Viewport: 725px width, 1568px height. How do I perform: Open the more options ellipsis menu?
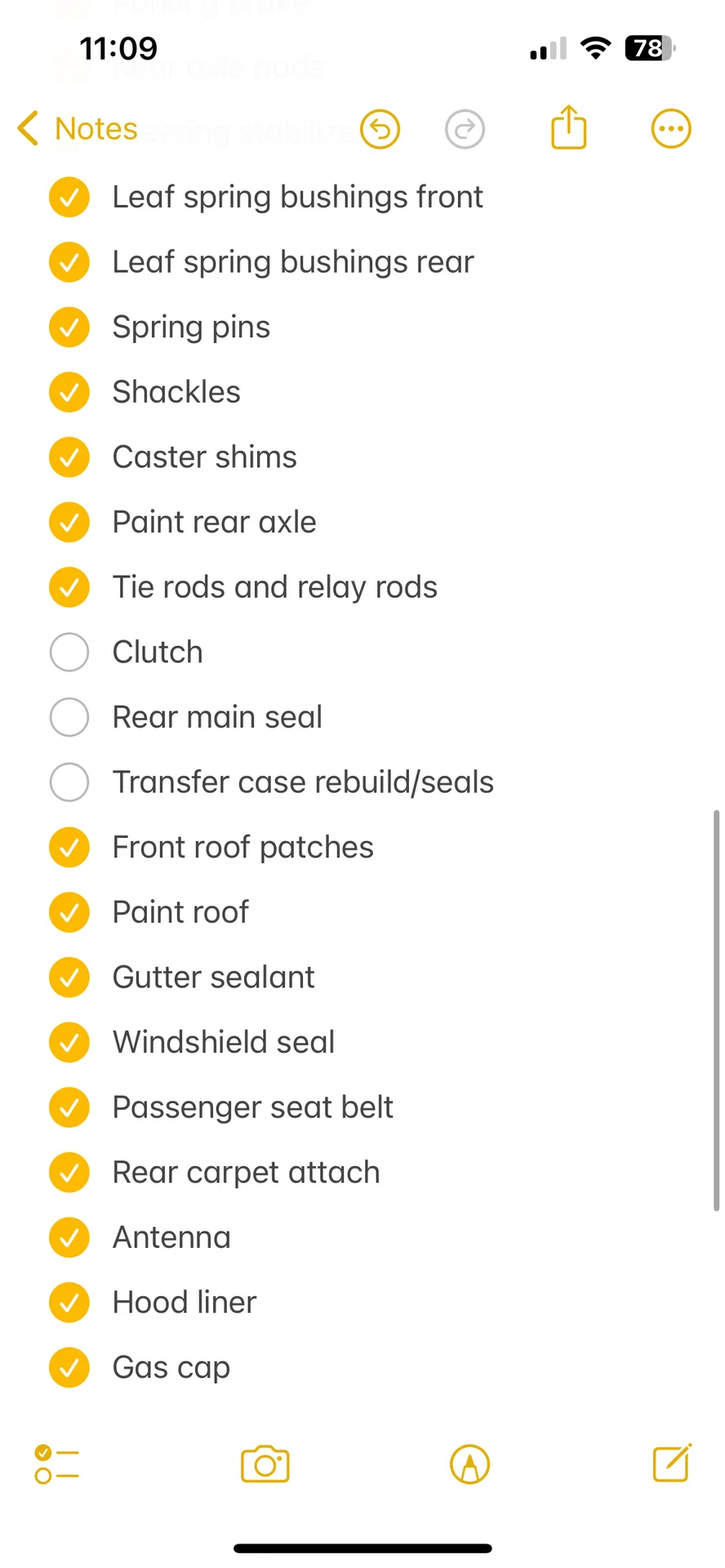671,129
